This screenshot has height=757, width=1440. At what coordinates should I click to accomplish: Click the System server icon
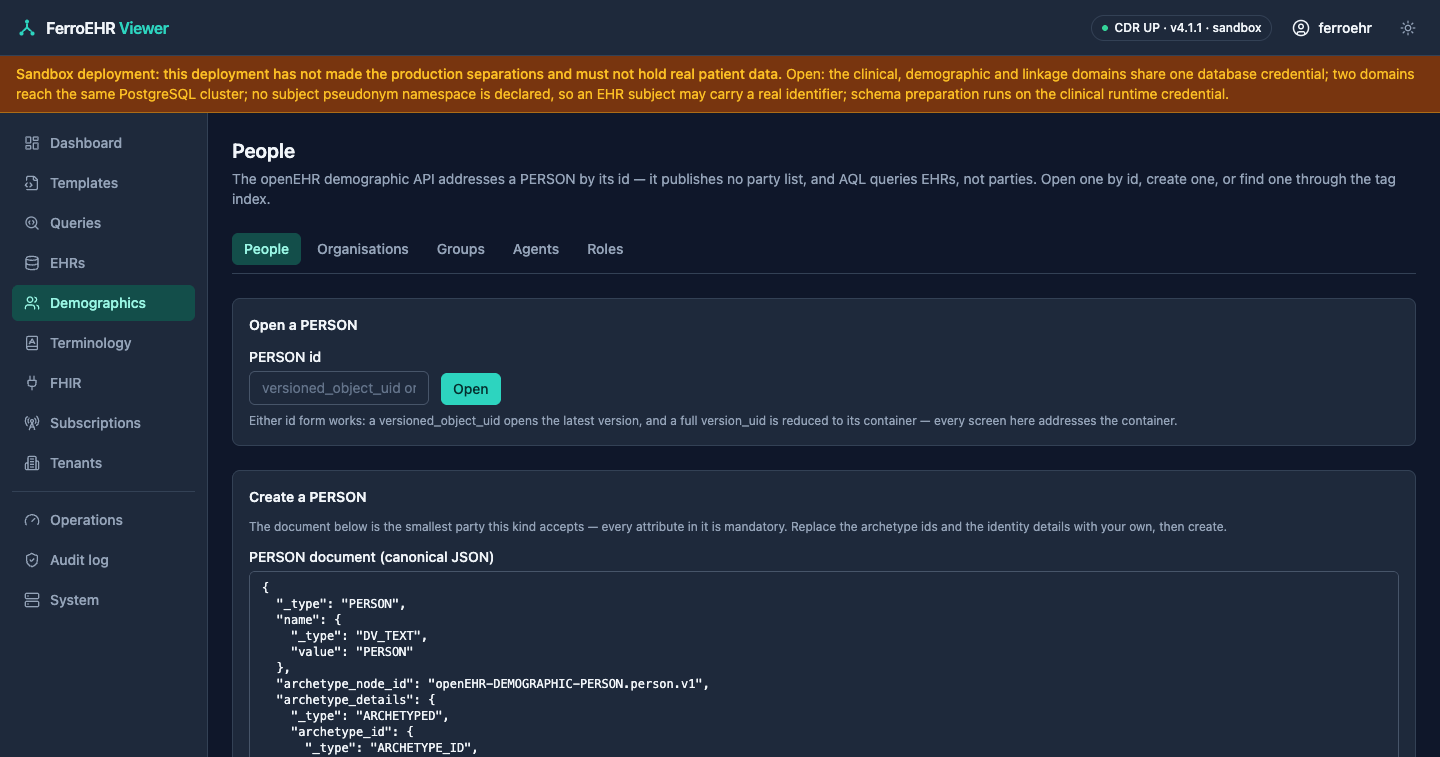click(32, 600)
